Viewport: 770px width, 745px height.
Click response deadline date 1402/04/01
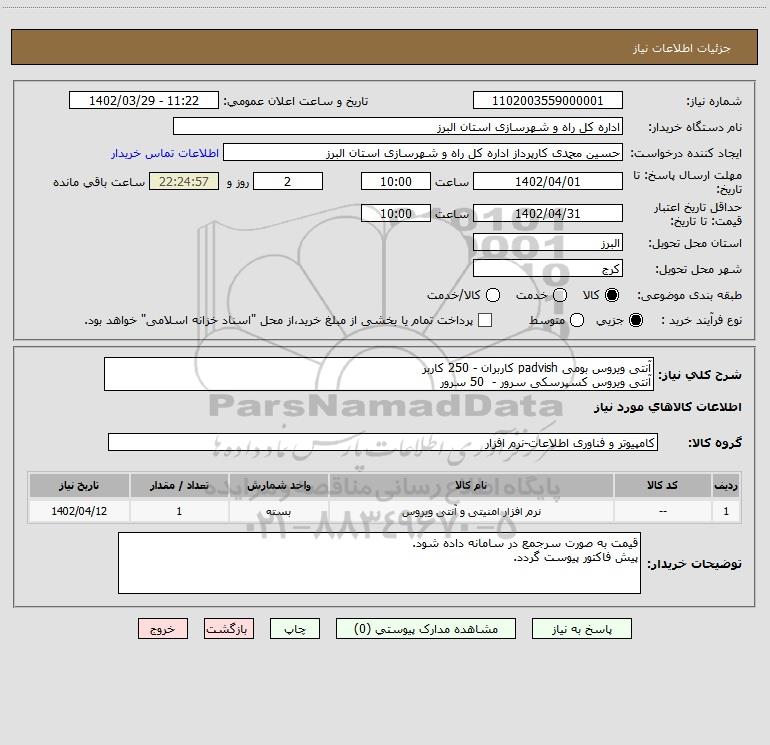click(x=548, y=181)
